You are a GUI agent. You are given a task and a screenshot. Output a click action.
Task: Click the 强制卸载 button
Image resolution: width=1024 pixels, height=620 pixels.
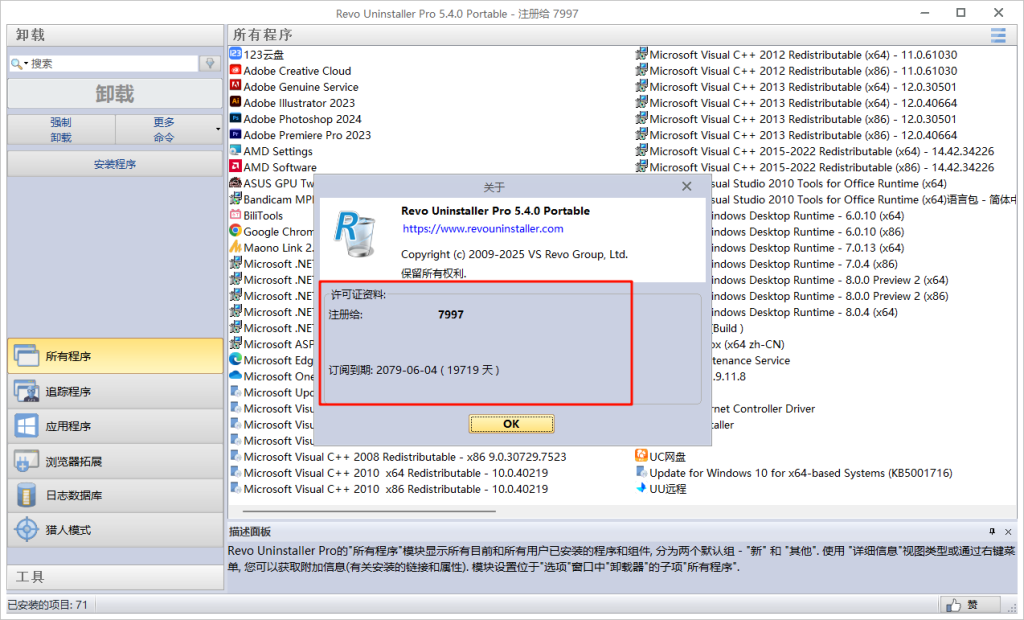[61, 129]
